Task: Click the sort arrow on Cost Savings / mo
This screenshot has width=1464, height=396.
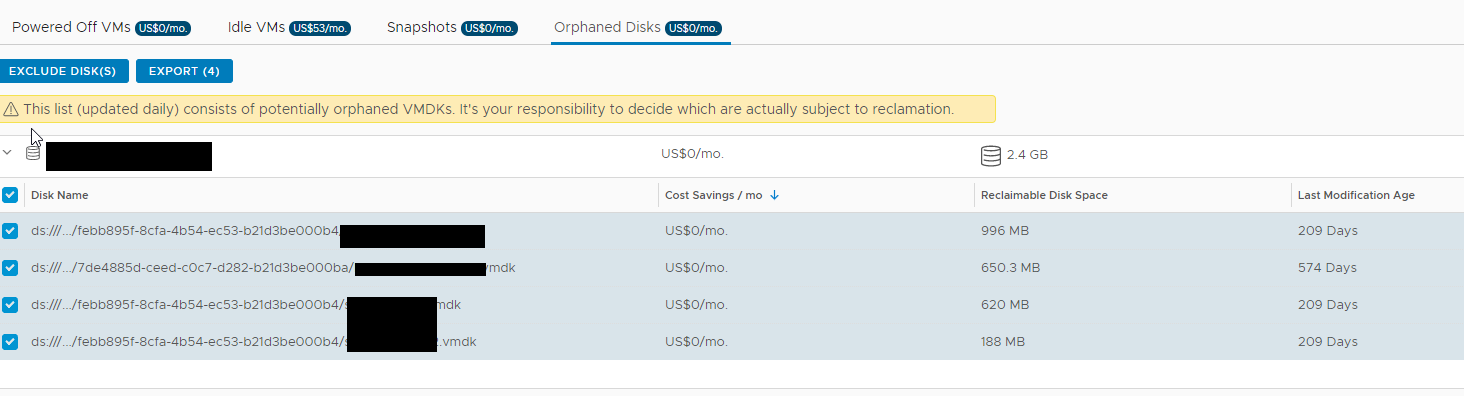Action: point(775,195)
